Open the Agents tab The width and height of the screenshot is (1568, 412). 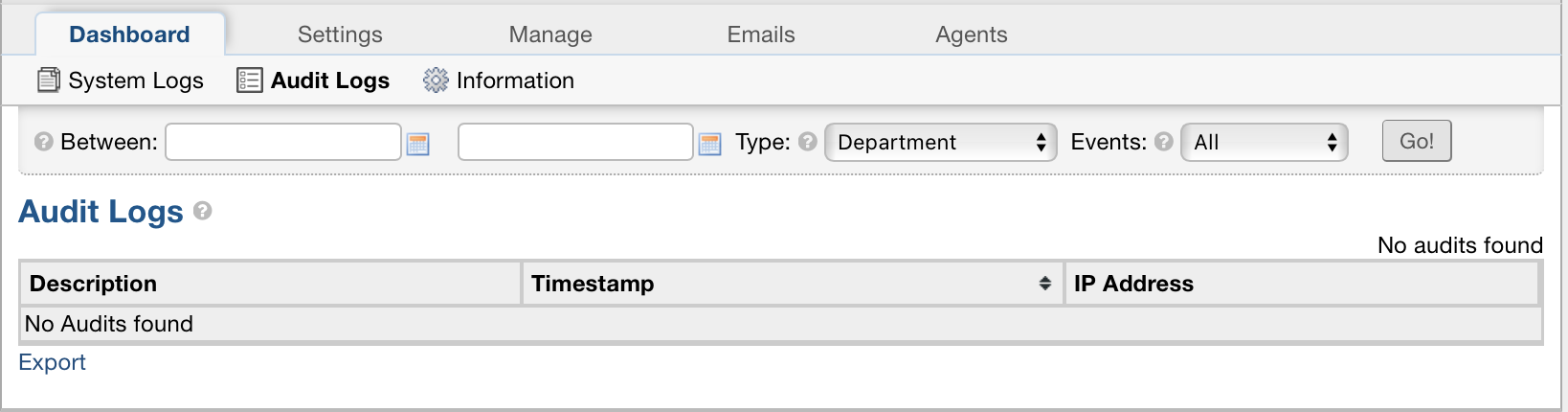tap(971, 34)
